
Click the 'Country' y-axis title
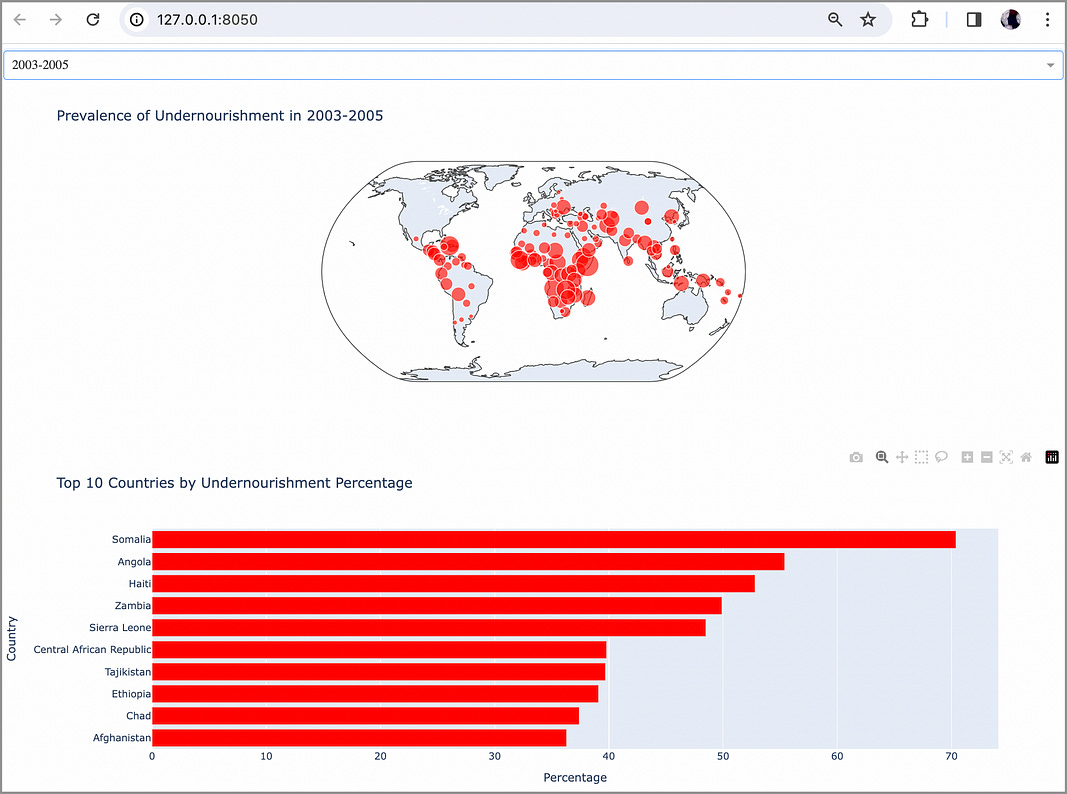(x=12, y=639)
